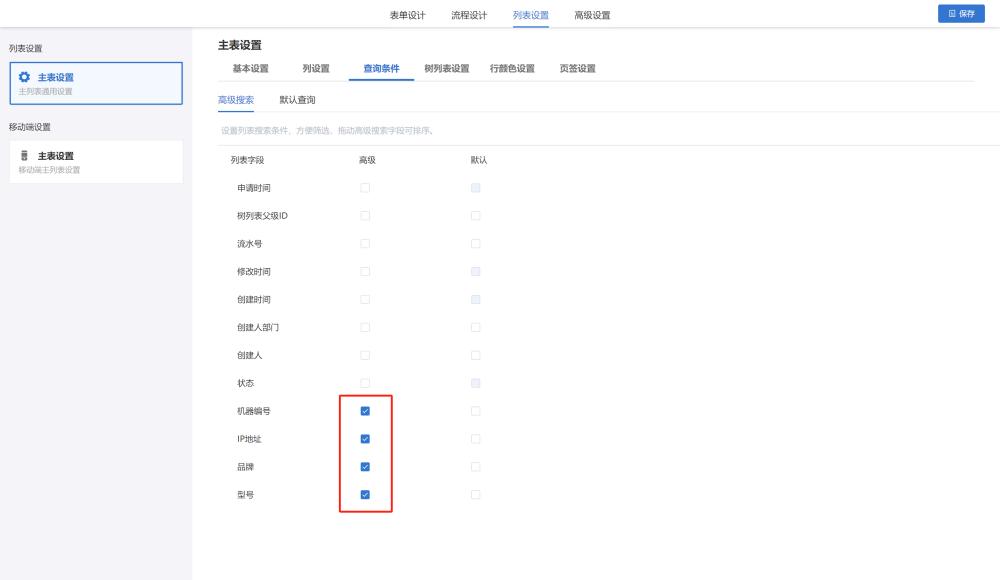1000x580 pixels.
Task: Uncheck 高级 checkbox for 机器编号
Action: (x=365, y=411)
